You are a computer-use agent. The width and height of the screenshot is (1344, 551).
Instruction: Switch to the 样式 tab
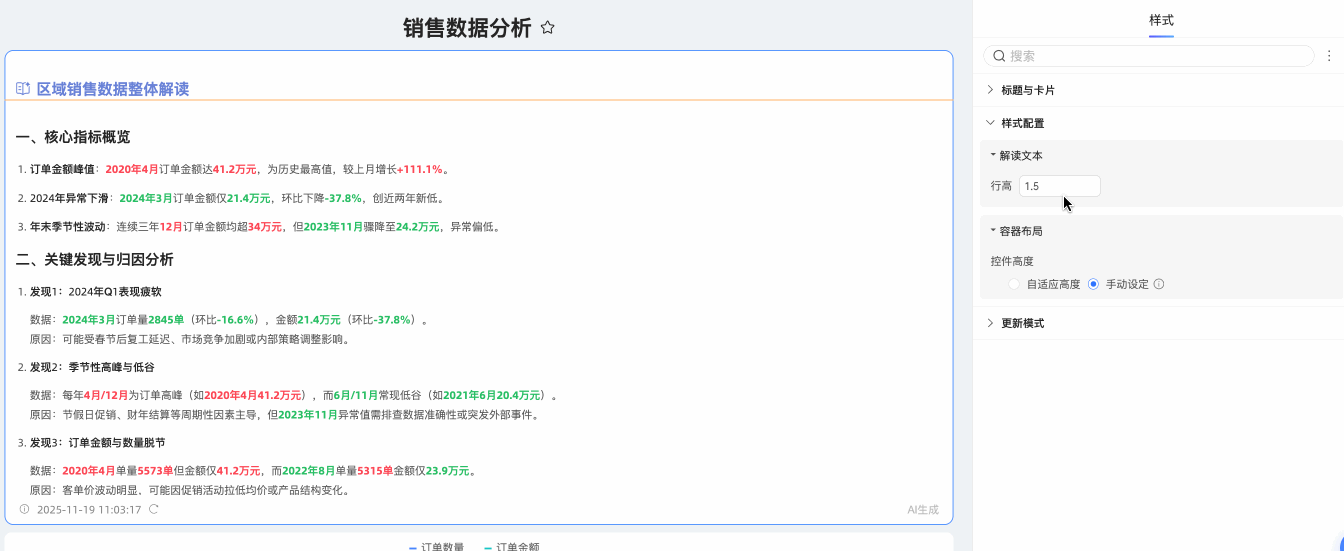[1161, 20]
